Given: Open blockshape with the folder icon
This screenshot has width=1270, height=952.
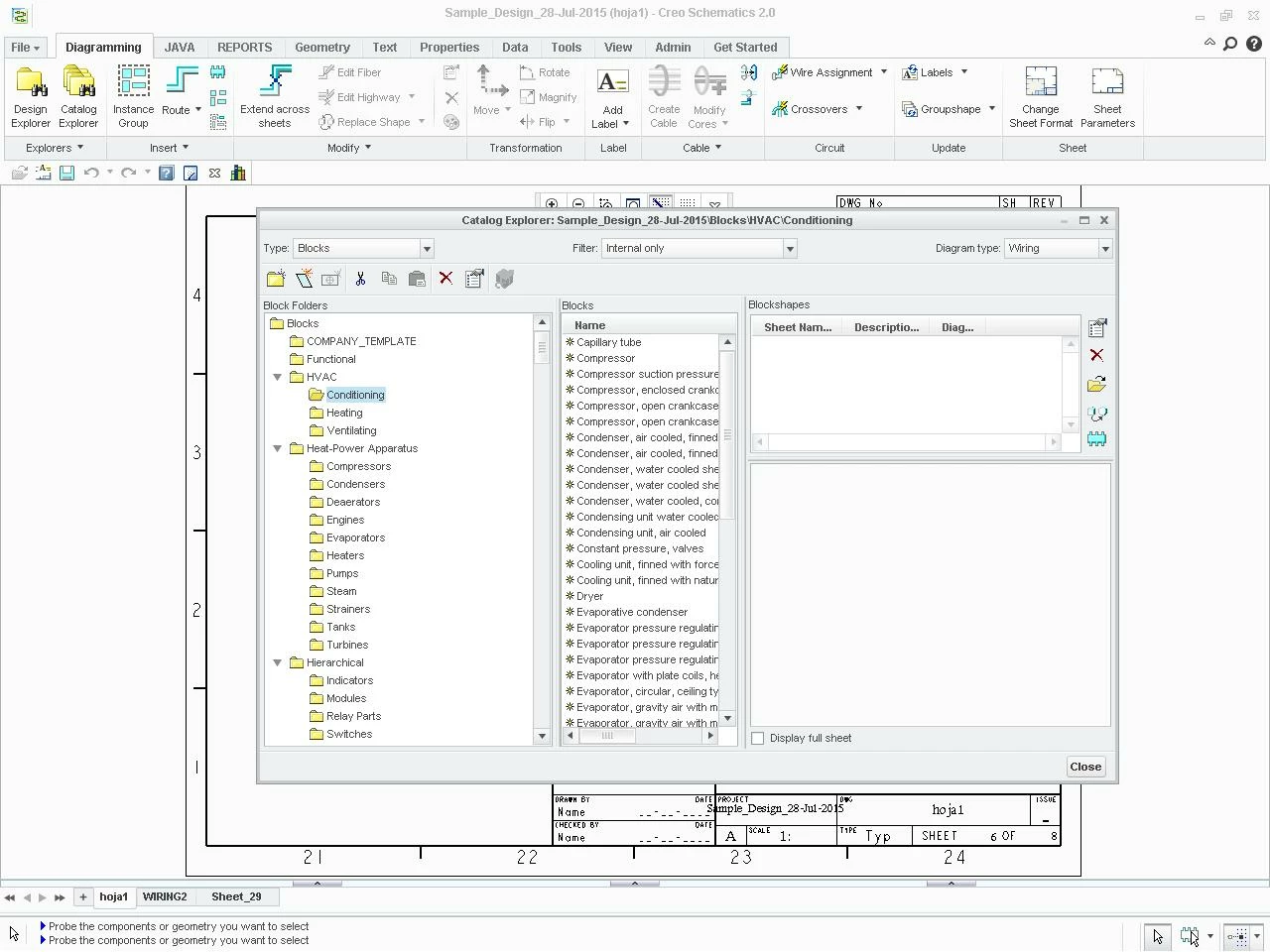Looking at the screenshot, I should [x=1096, y=384].
